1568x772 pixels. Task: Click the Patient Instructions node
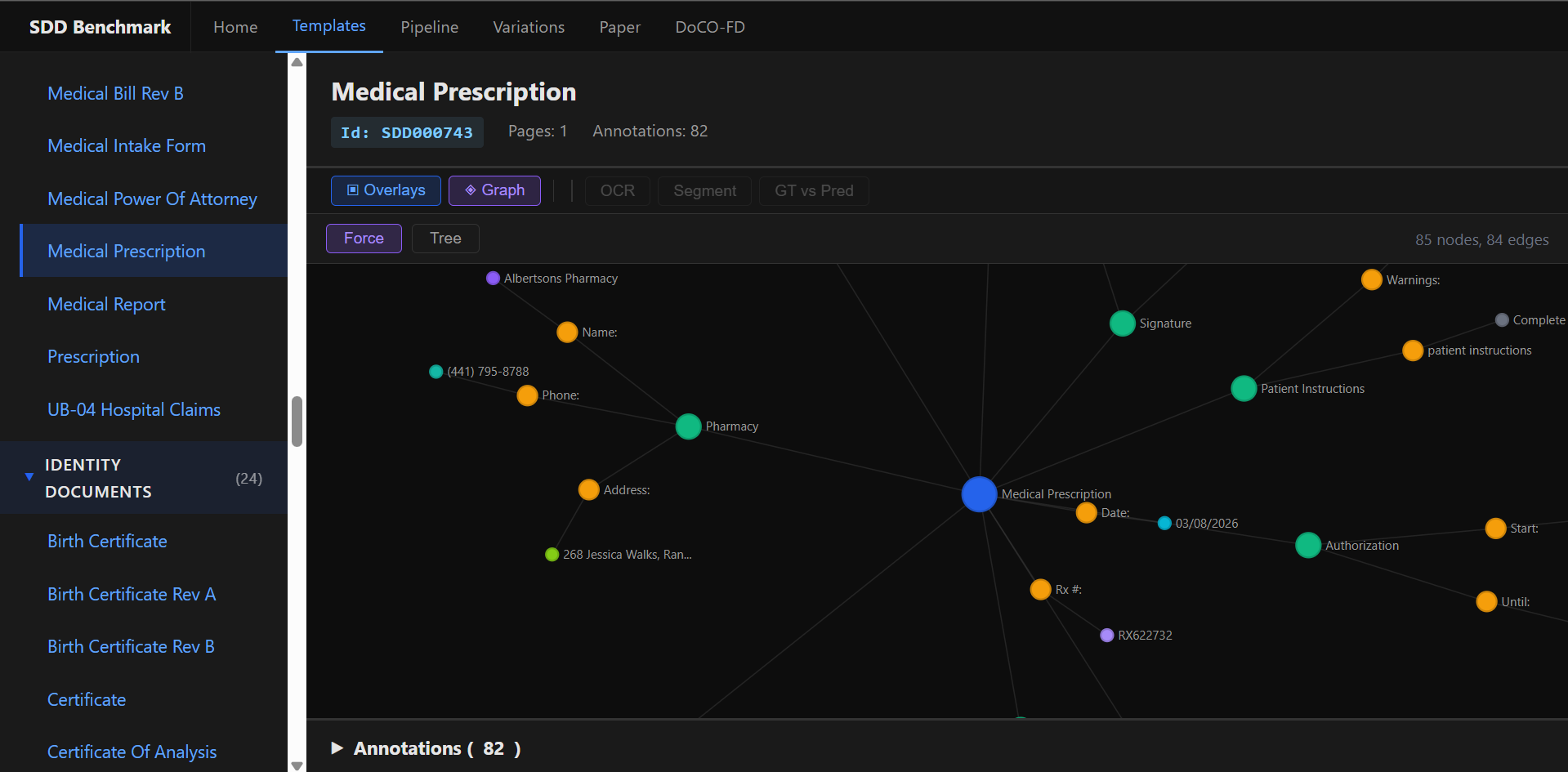(1243, 388)
